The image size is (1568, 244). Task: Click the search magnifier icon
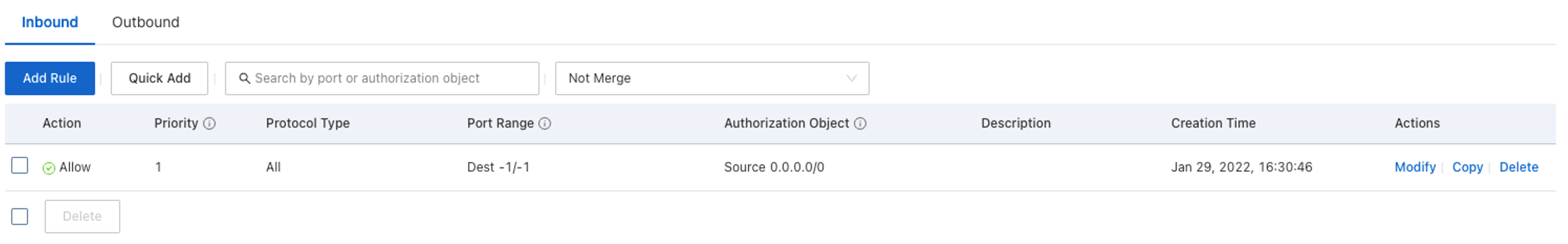pyautogui.click(x=244, y=78)
